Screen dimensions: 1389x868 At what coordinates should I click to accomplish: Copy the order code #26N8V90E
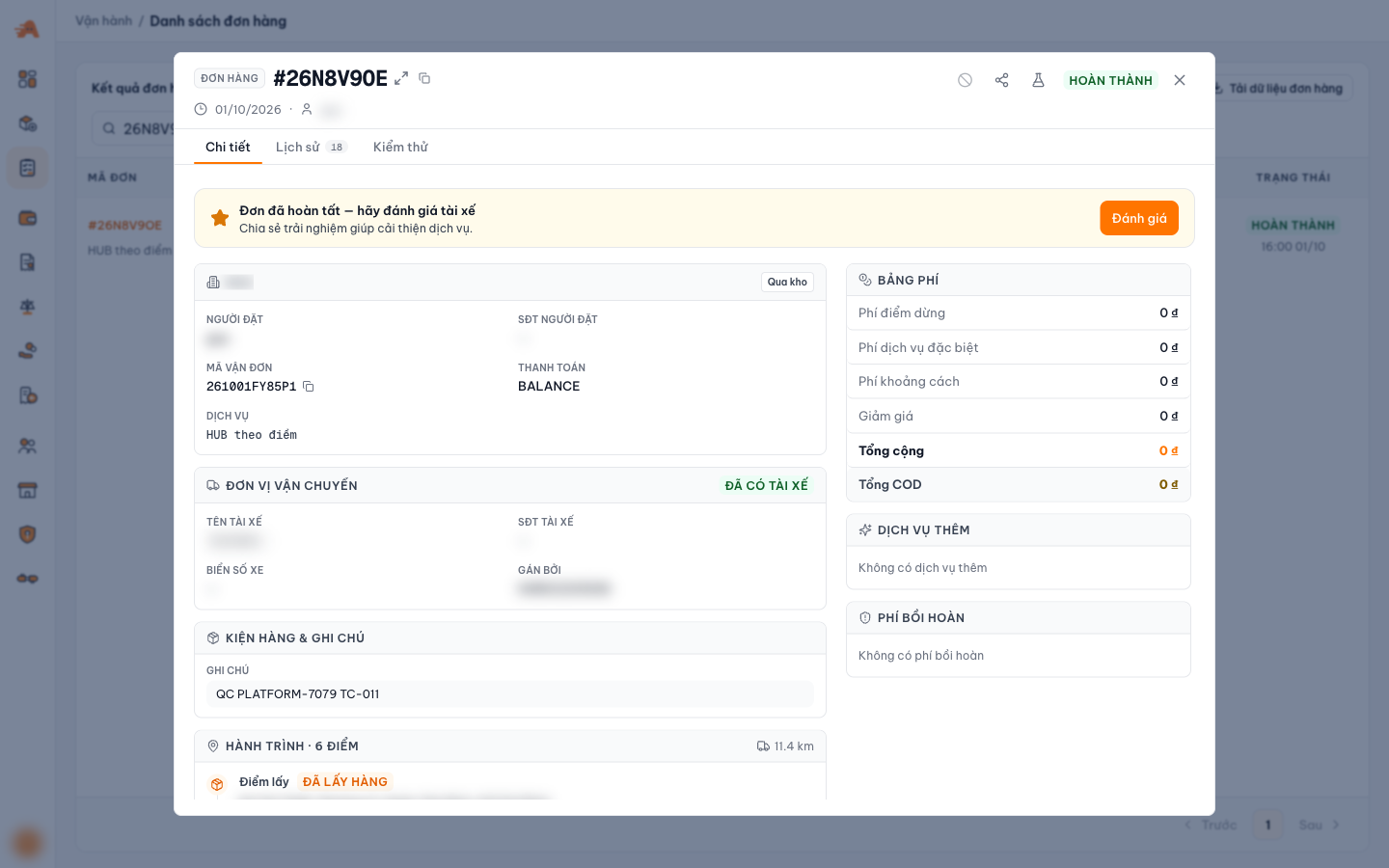[424, 78]
